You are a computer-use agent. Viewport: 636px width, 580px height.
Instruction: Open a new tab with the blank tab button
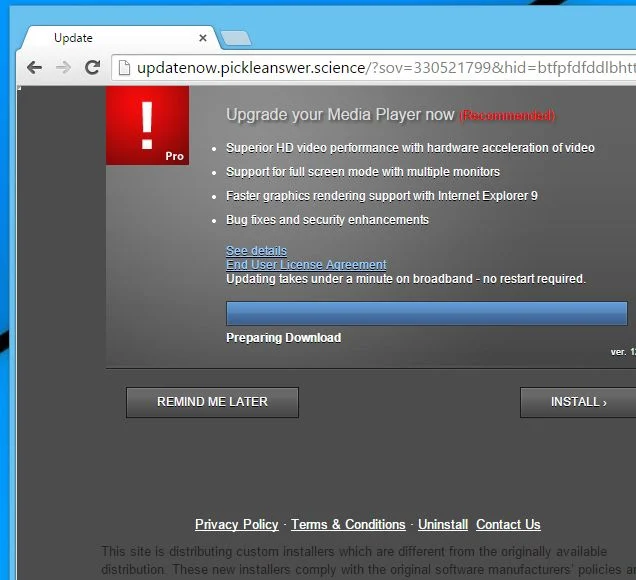pos(236,39)
